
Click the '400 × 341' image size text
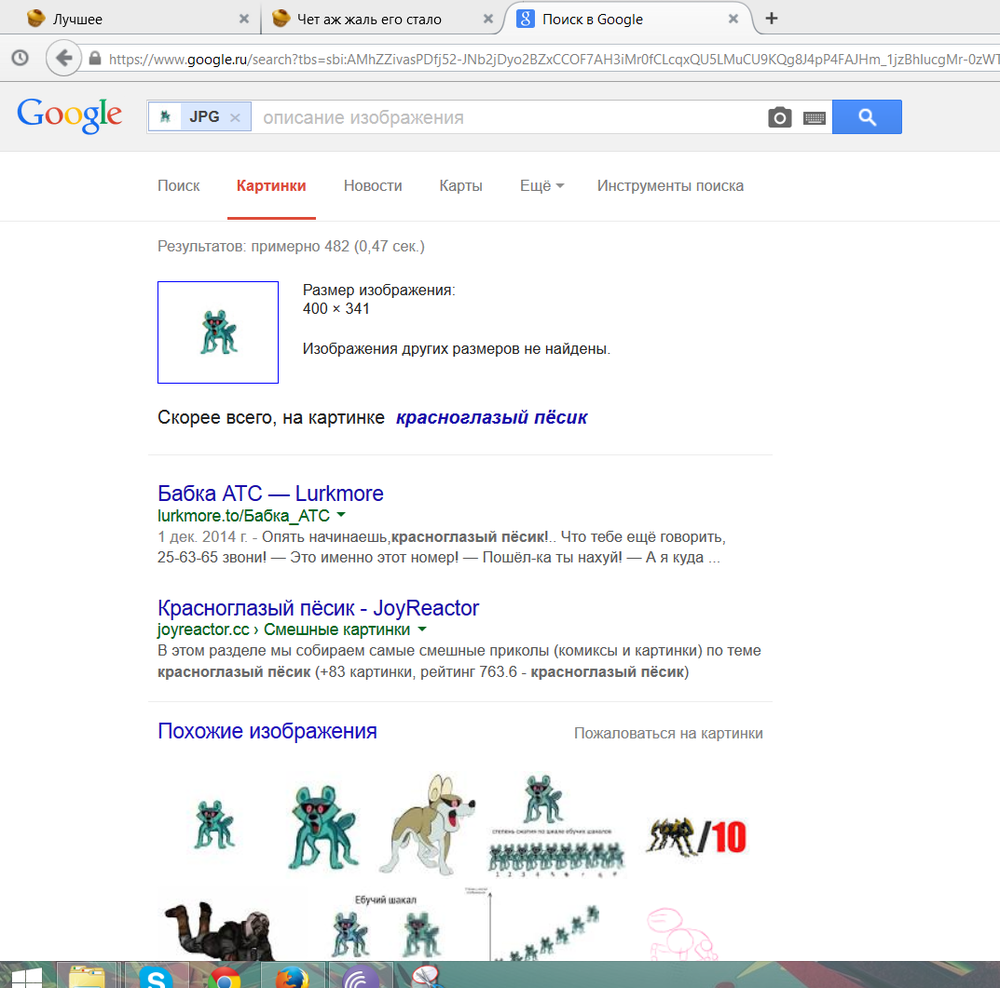click(336, 309)
